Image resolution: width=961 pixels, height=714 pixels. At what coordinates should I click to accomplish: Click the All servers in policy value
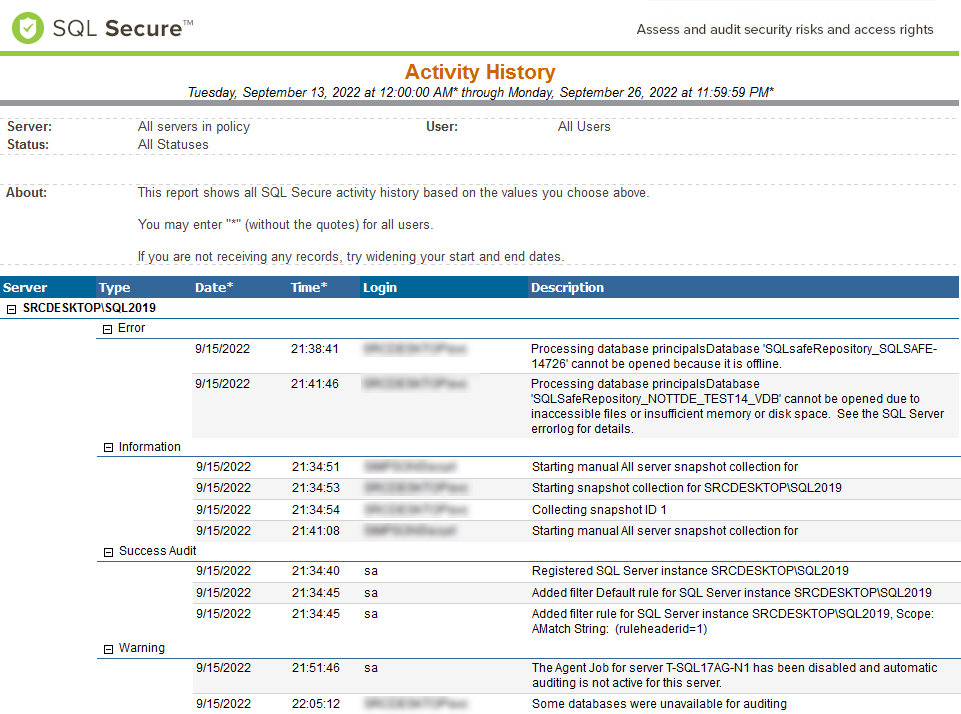194,126
